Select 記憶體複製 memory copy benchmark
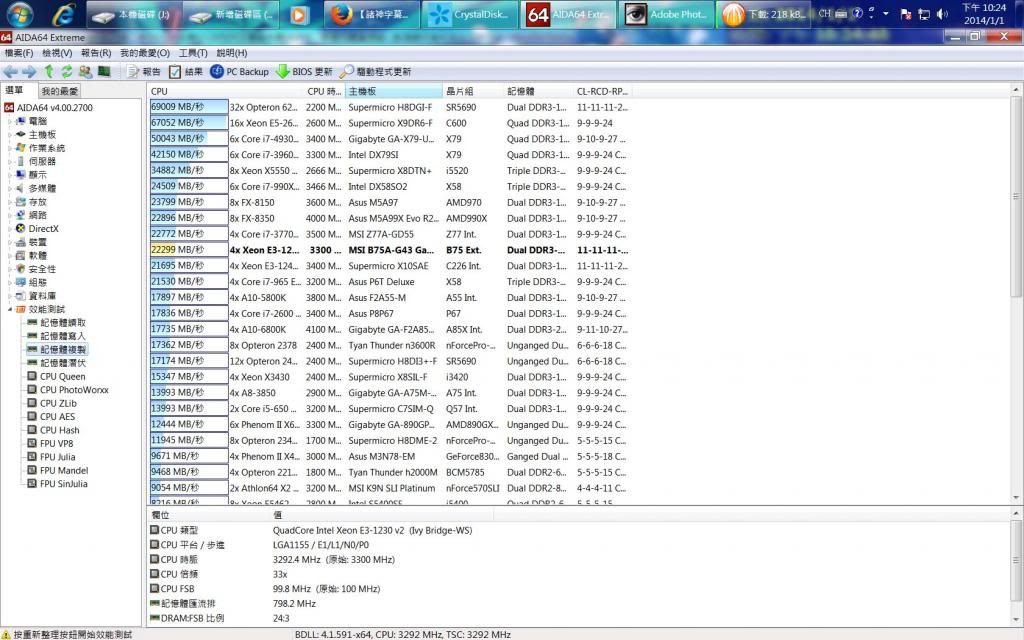The height and width of the screenshot is (640, 1024). 56,349
